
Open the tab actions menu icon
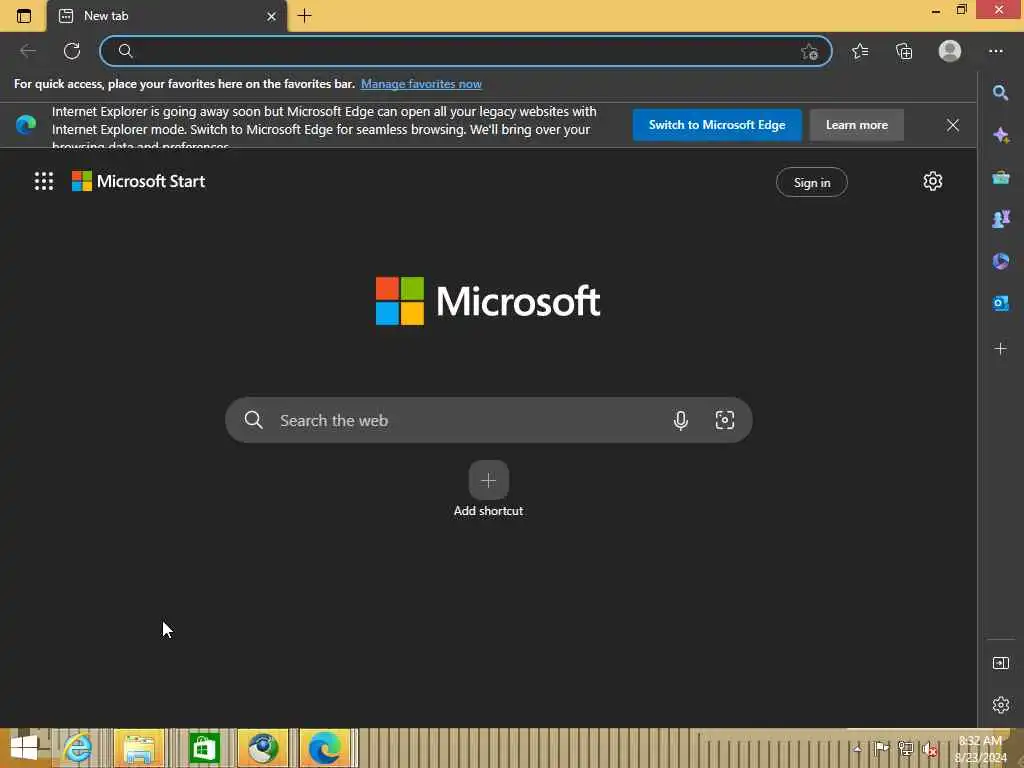click(24, 16)
